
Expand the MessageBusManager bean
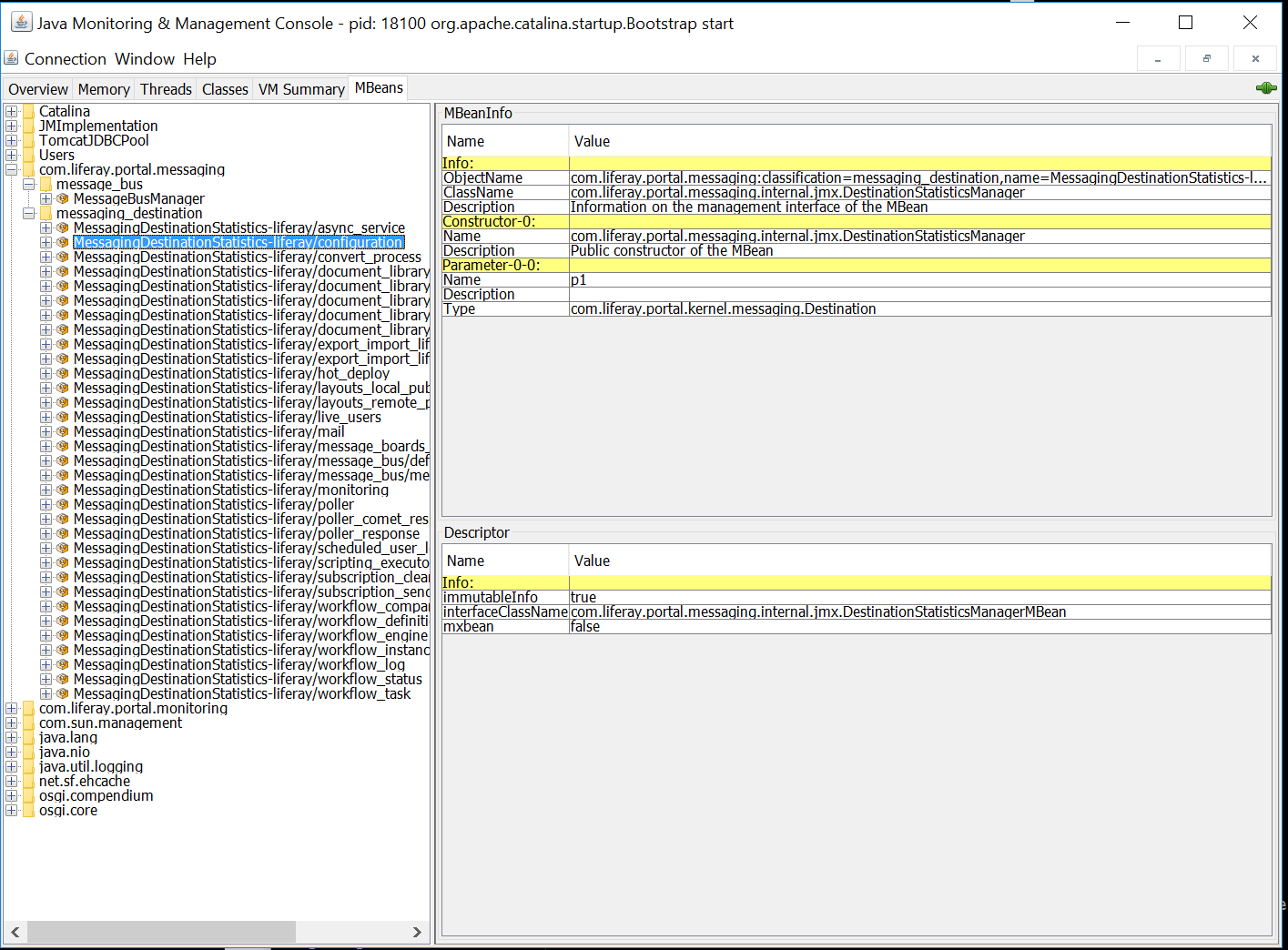[x=46, y=198]
